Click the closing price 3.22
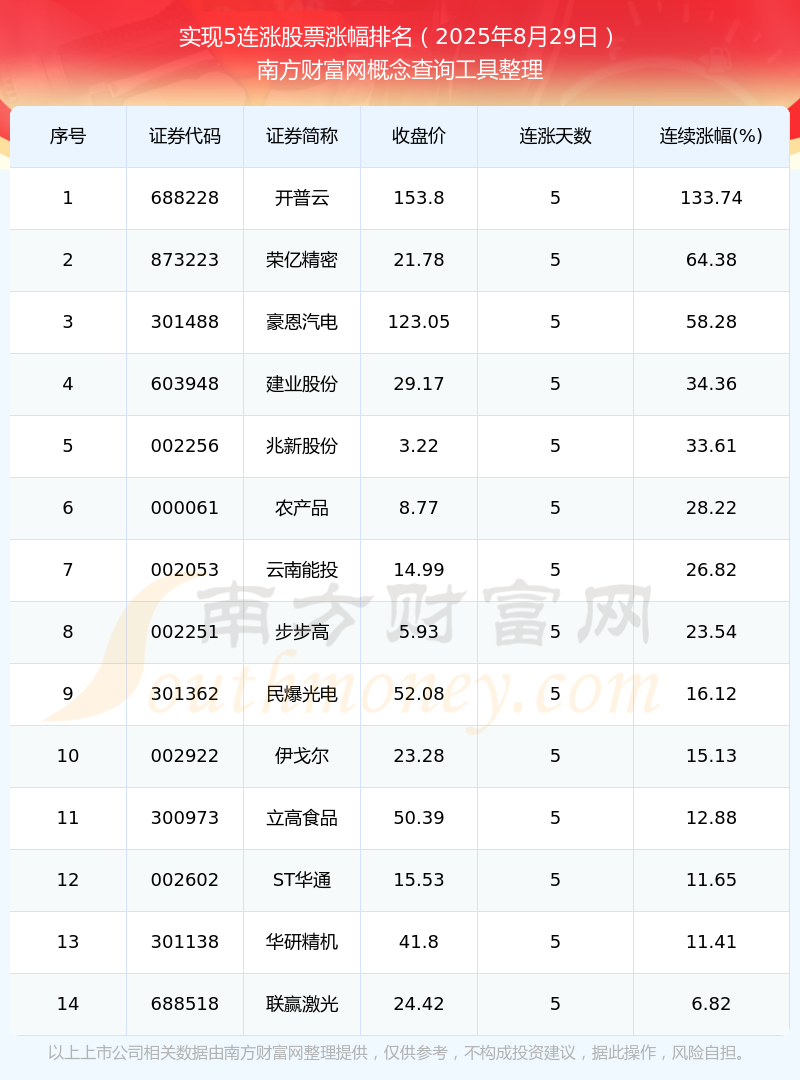Image resolution: width=800 pixels, height=1080 pixels. (x=419, y=446)
